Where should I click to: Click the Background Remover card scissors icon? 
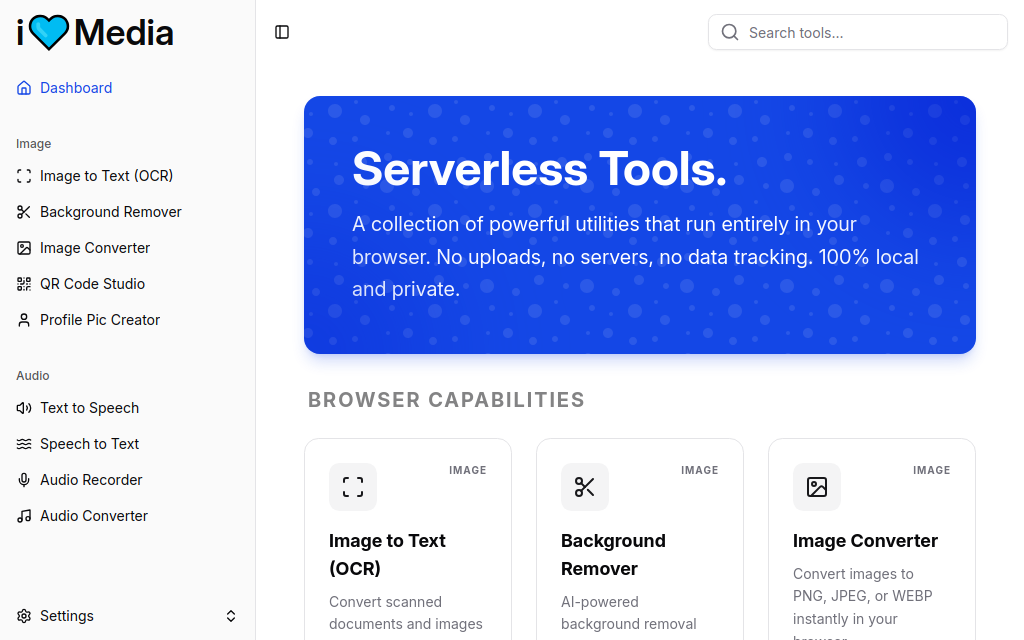point(584,487)
